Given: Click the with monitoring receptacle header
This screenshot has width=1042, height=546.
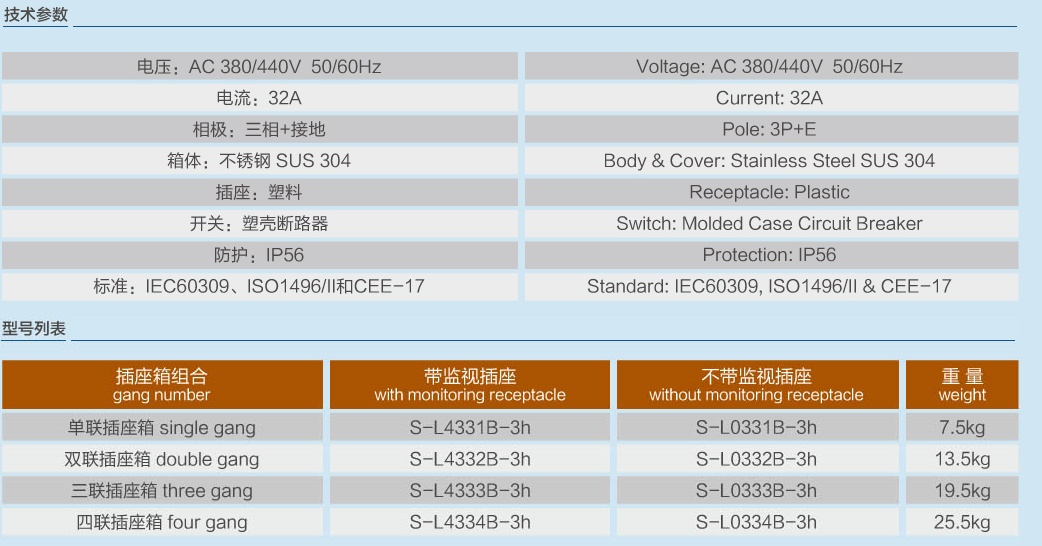Looking at the screenshot, I should coord(470,385).
